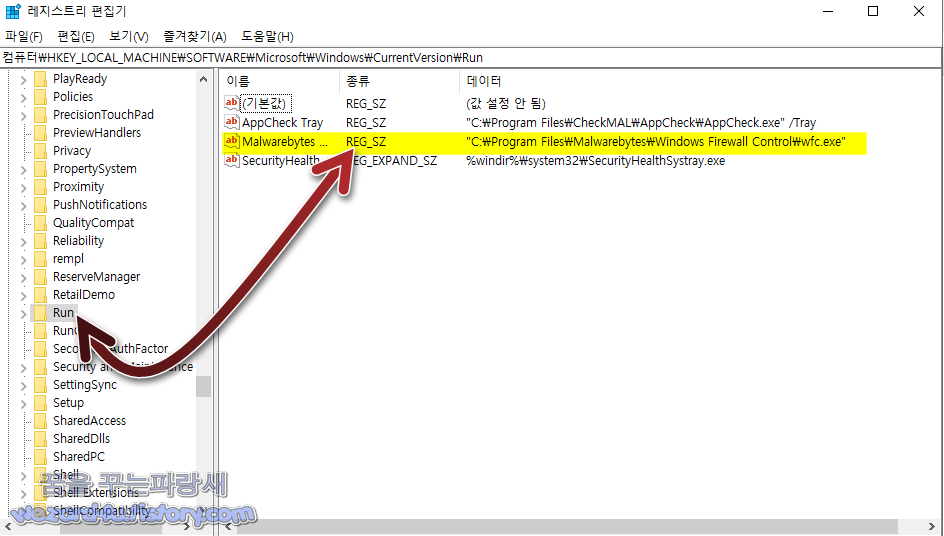
Task: Click the AppCheck.exe /Tray data text
Action: 641,122
